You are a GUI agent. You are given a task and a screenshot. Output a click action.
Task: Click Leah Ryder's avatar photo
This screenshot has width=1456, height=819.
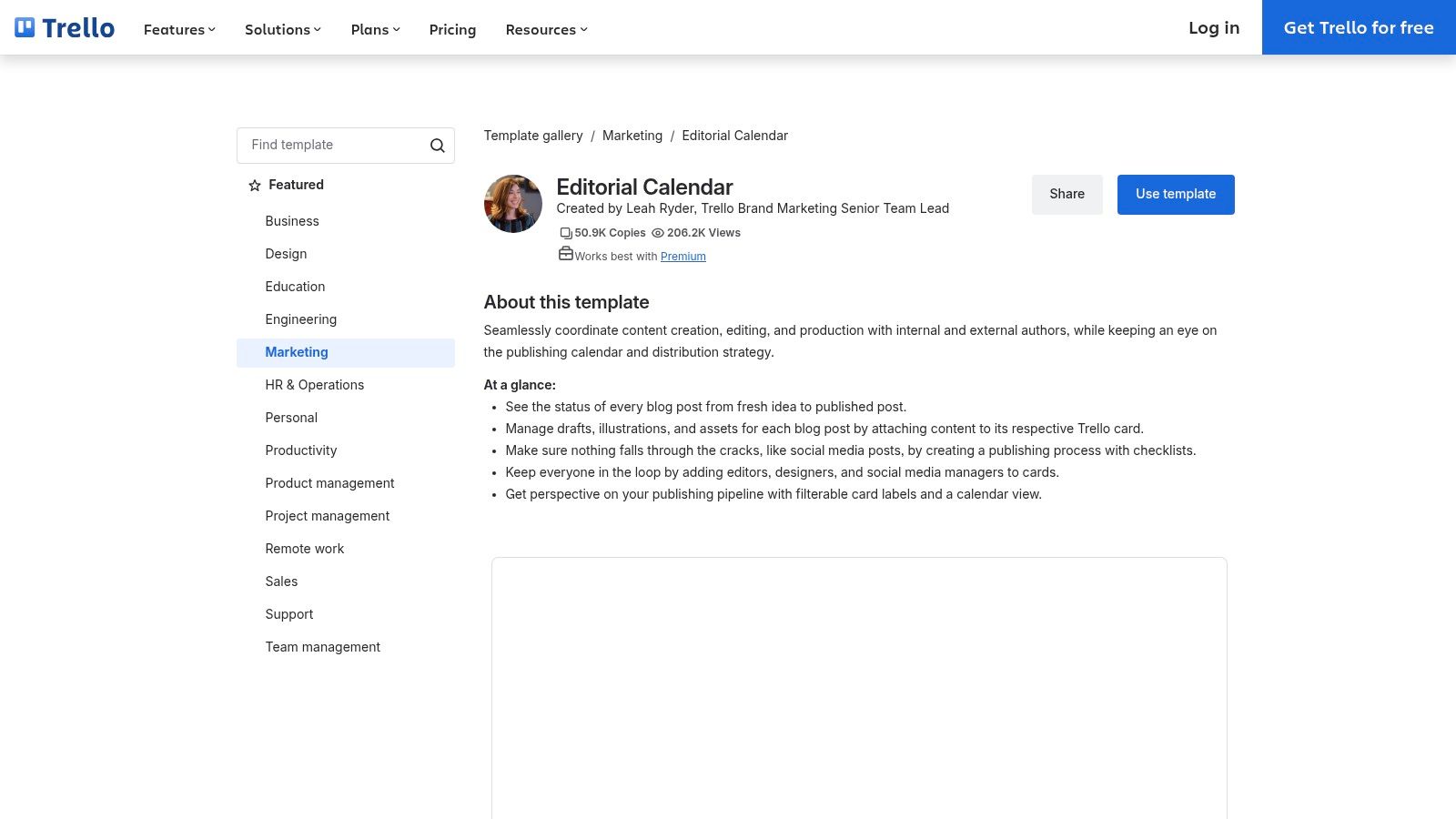(513, 204)
